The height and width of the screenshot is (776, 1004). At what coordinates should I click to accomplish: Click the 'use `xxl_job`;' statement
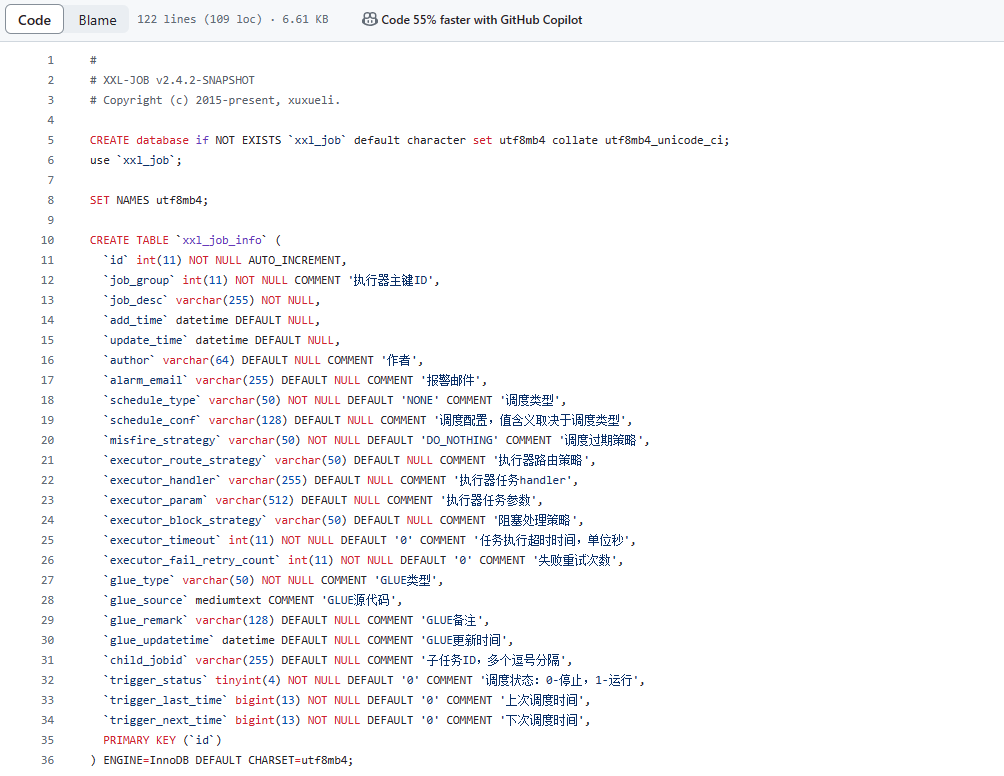pyautogui.click(x=136, y=160)
